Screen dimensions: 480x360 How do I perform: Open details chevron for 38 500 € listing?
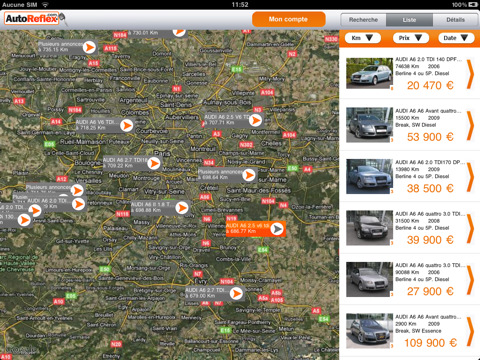point(471,177)
